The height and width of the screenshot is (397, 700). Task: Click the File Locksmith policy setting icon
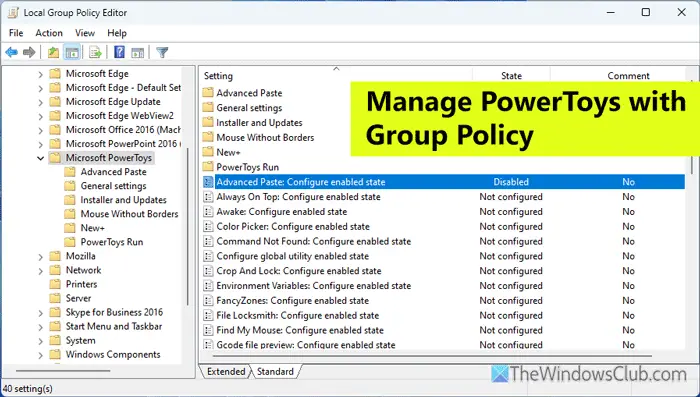click(208, 316)
